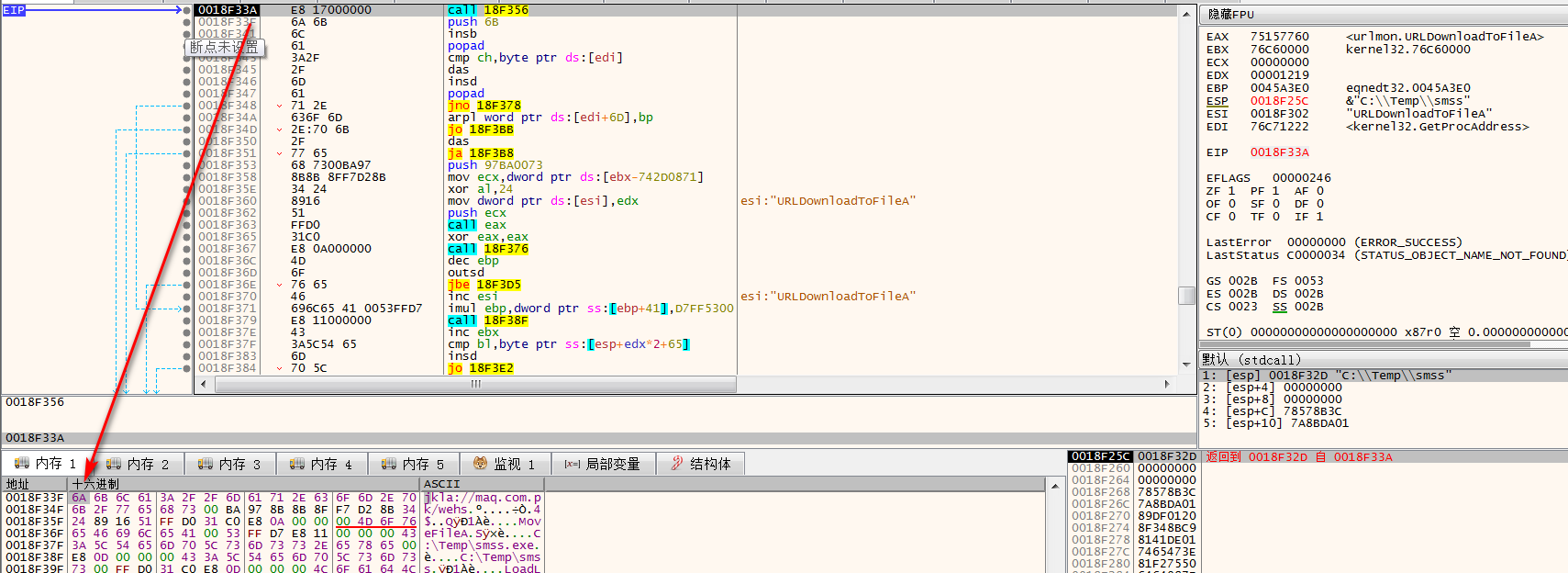This screenshot has width=1568, height=573.
Task: Toggle the PF flag value
Action: click(1275, 191)
